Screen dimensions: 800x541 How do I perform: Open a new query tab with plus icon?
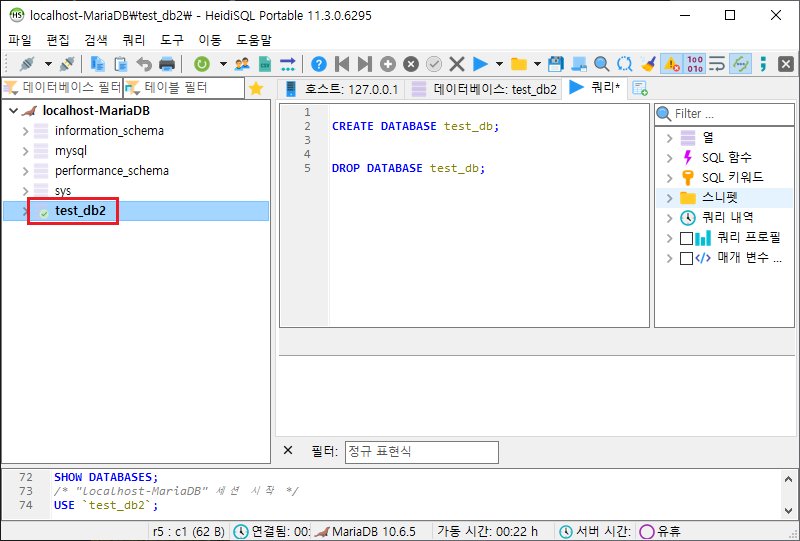pos(640,88)
